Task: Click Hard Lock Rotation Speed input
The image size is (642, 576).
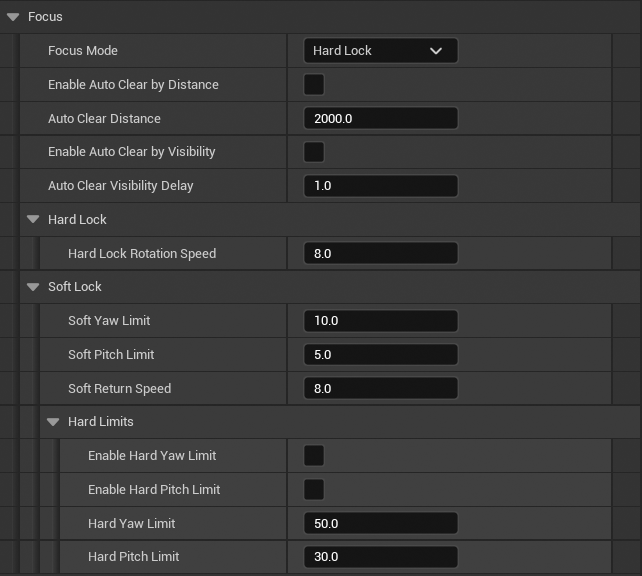Action: (x=380, y=254)
